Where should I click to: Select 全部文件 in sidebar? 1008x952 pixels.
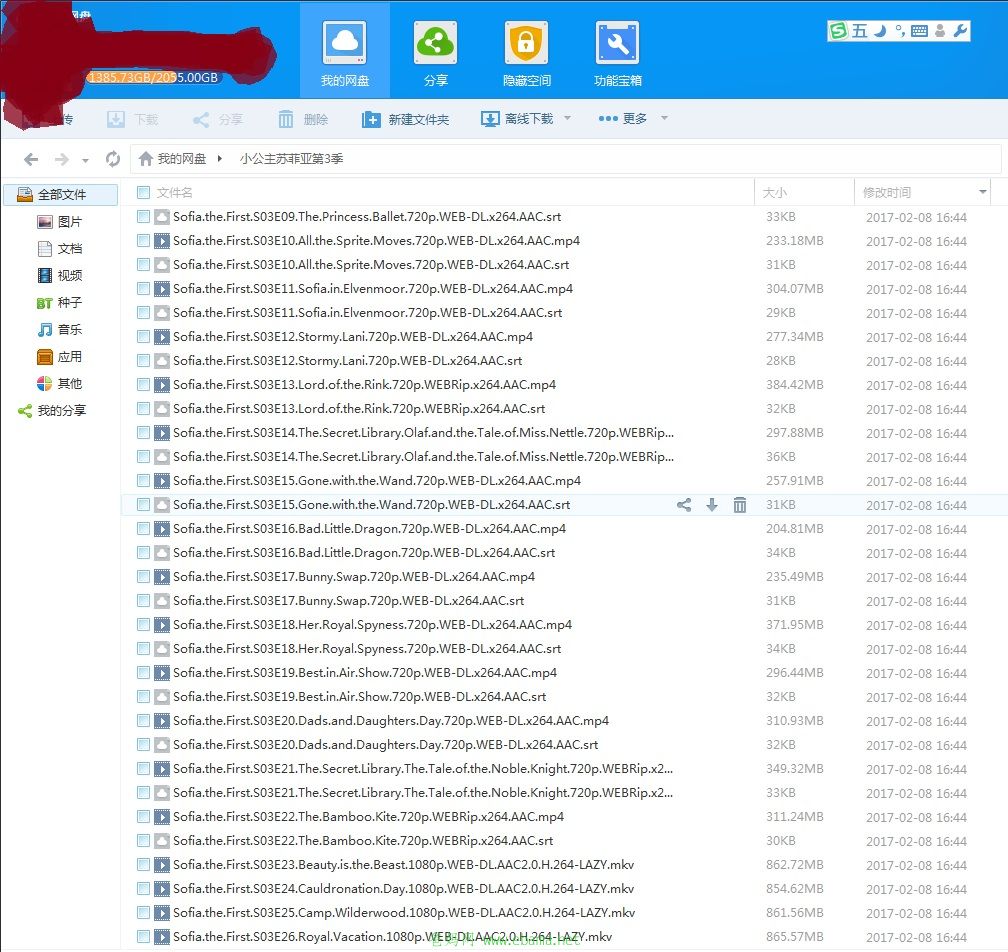[61, 195]
